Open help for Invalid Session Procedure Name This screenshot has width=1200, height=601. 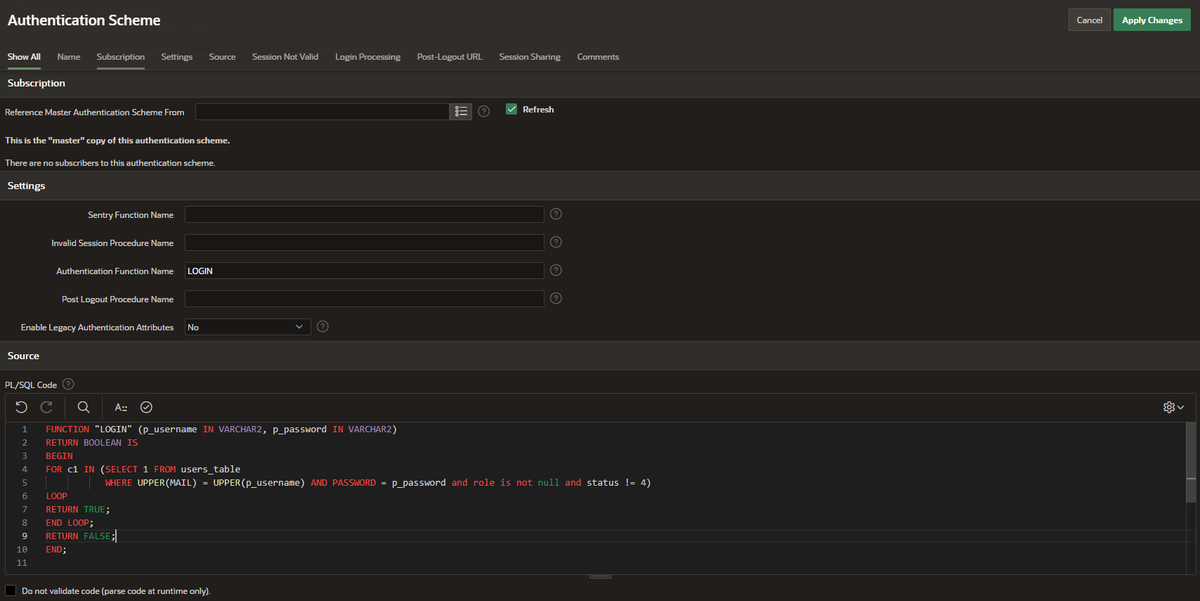click(556, 242)
